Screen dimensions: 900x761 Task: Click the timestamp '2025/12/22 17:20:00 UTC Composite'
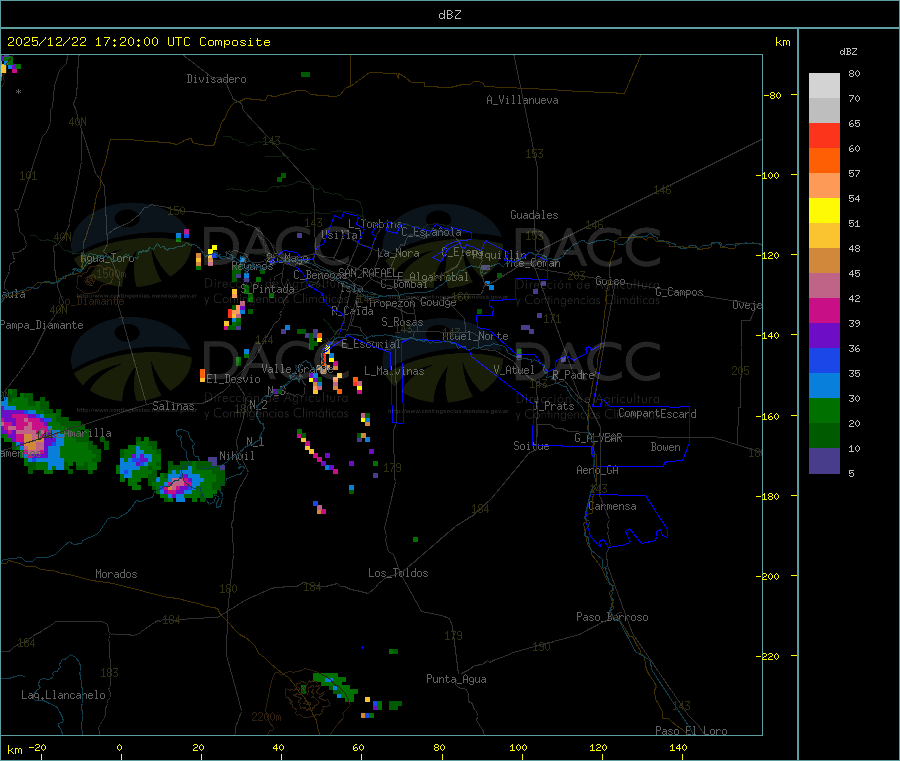138,42
